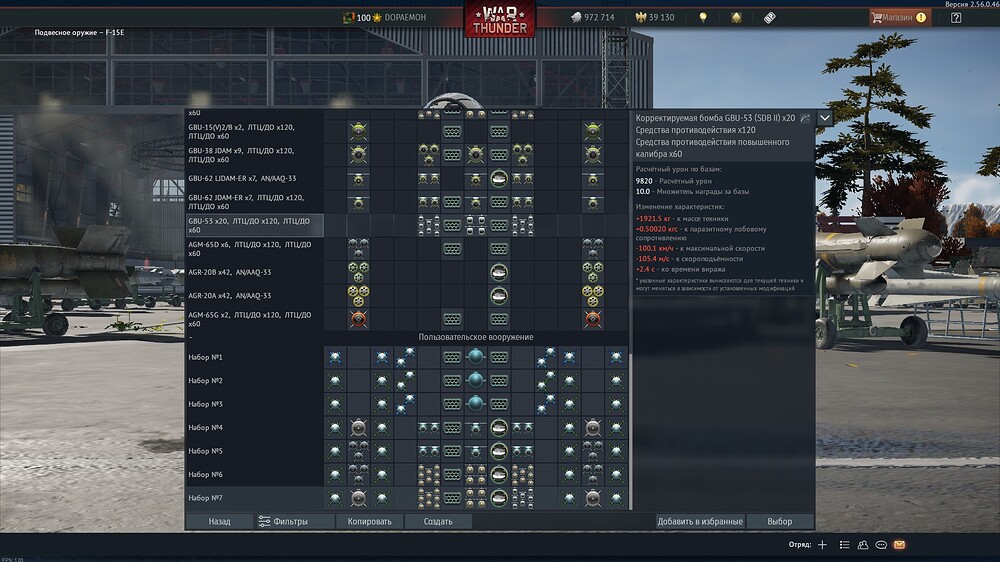Select the AGM-65D x6 preset row
The width and height of the screenshot is (1000, 562).
[254, 249]
